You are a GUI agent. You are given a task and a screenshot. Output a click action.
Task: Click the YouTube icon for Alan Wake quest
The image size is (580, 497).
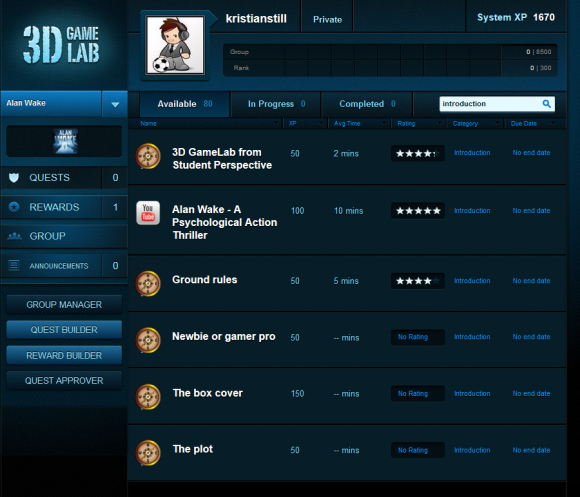pyautogui.click(x=148, y=213)
